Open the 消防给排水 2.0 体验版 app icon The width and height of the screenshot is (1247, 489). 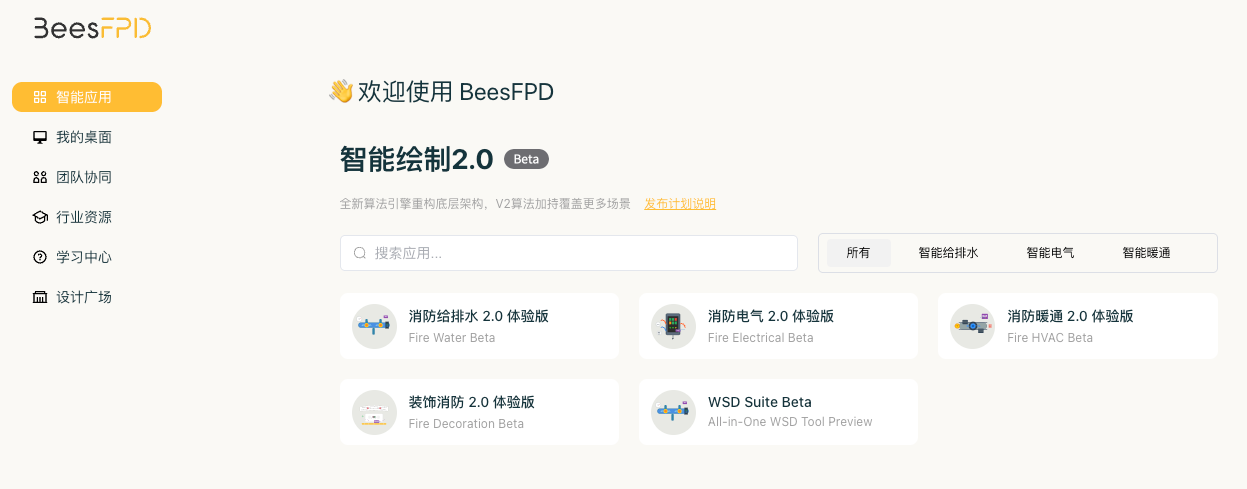tap(374, 326)
